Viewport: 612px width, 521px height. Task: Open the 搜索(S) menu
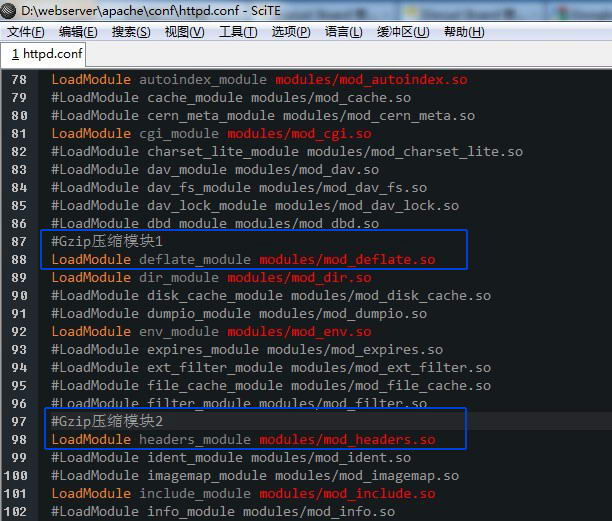tap(131, 32)
